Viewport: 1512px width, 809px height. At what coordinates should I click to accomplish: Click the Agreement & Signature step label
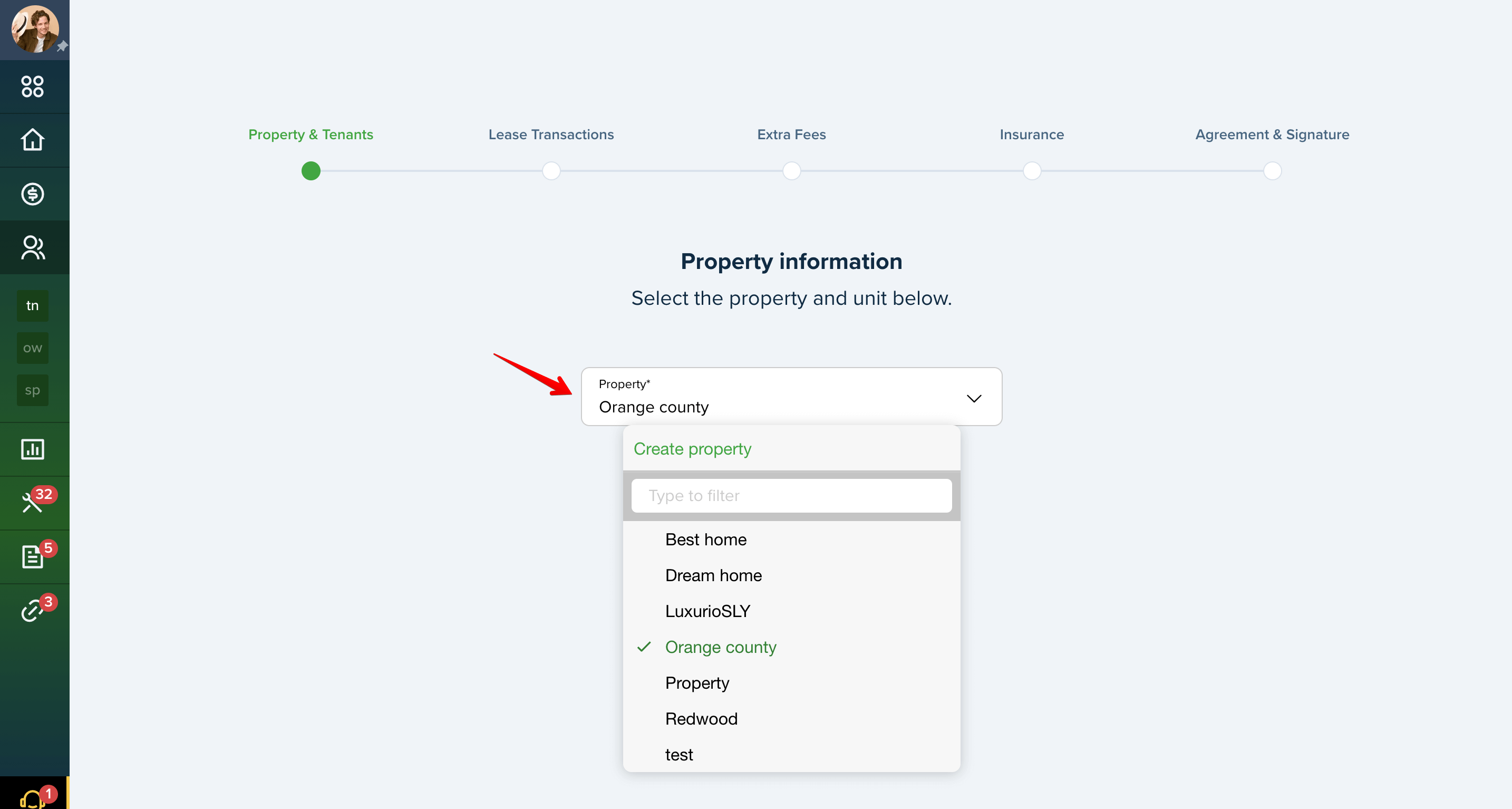[x=1272, y=134]
